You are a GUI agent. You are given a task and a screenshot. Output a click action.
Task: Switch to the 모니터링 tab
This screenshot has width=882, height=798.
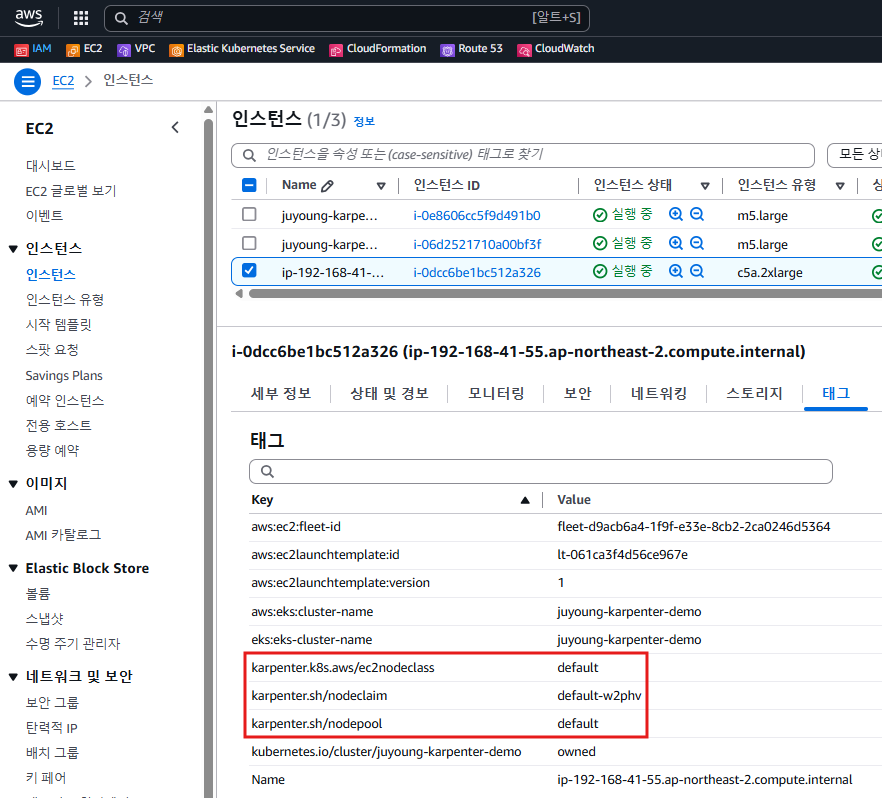496,394
